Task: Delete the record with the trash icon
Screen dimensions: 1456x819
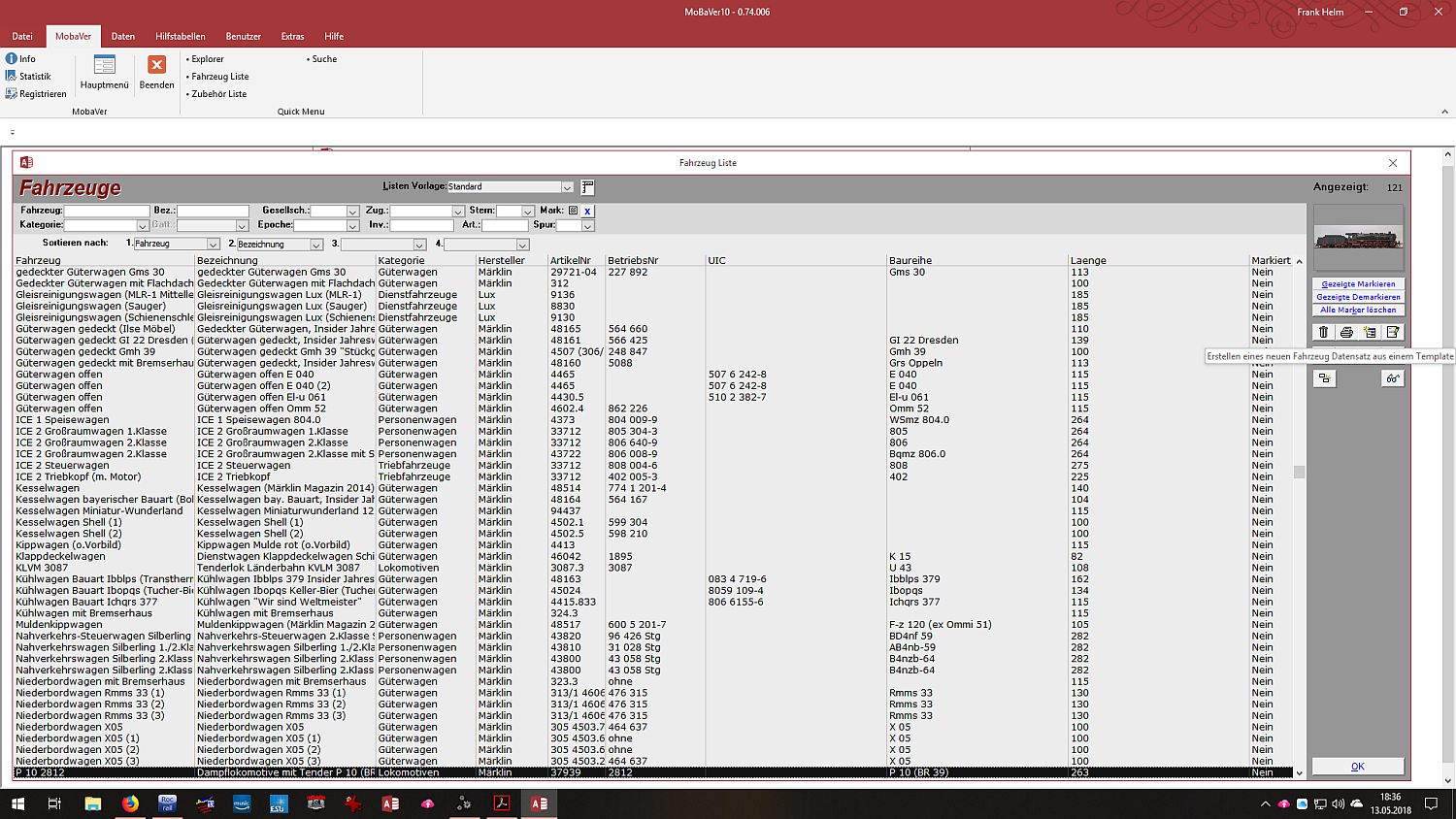Action: point(1323,332)
